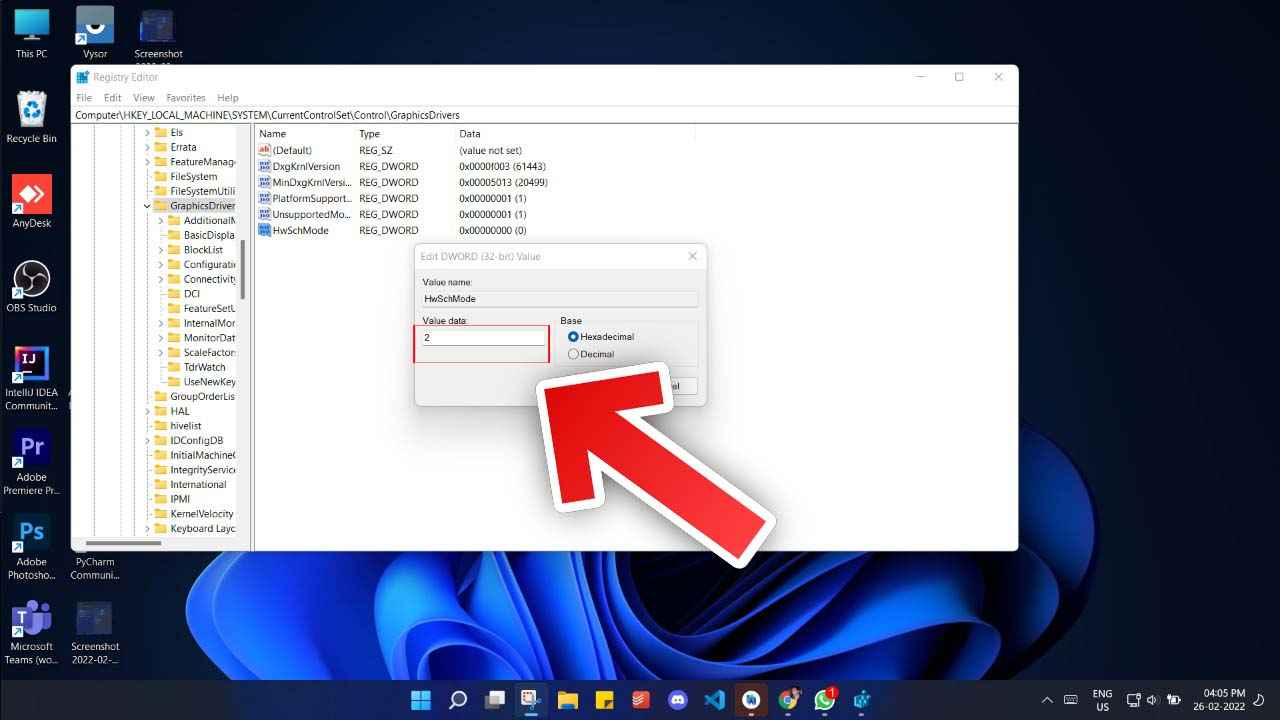Open the Microsoft Teams desktop shortcut
This screenshot has height=720, width=1280.
[32, 632]
